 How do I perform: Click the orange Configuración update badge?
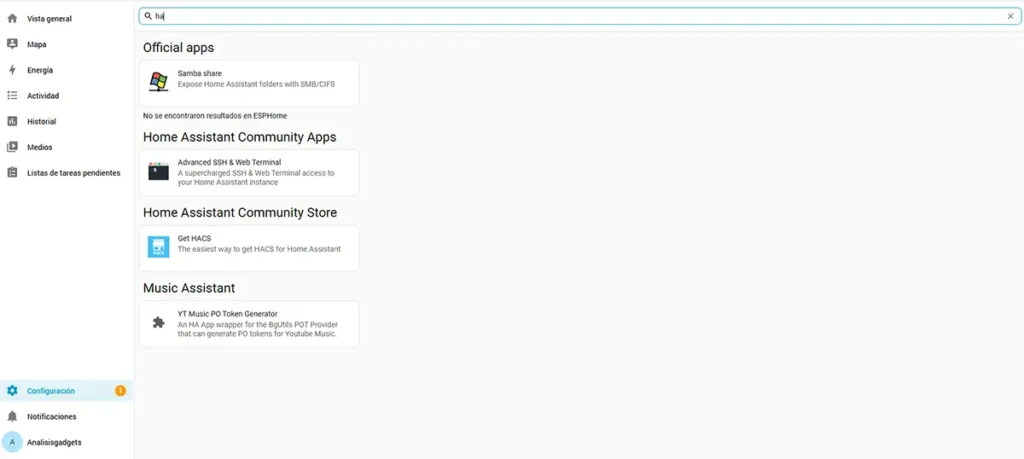[x=120, y=391]
